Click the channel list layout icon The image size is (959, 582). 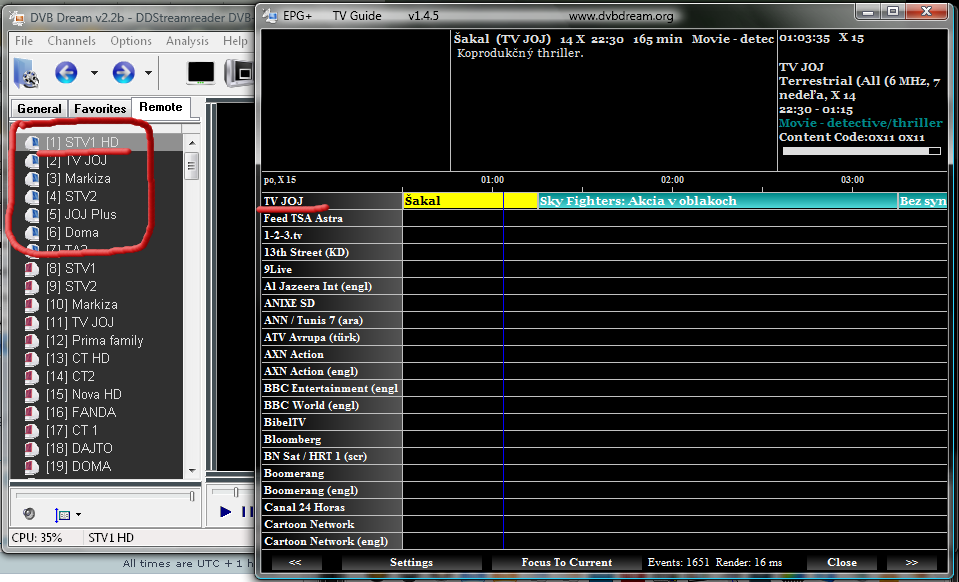[x=63, y=515]
